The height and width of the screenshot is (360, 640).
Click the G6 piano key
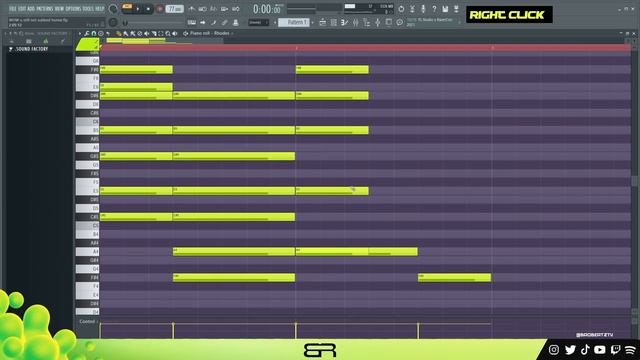(x=87, y=61)
